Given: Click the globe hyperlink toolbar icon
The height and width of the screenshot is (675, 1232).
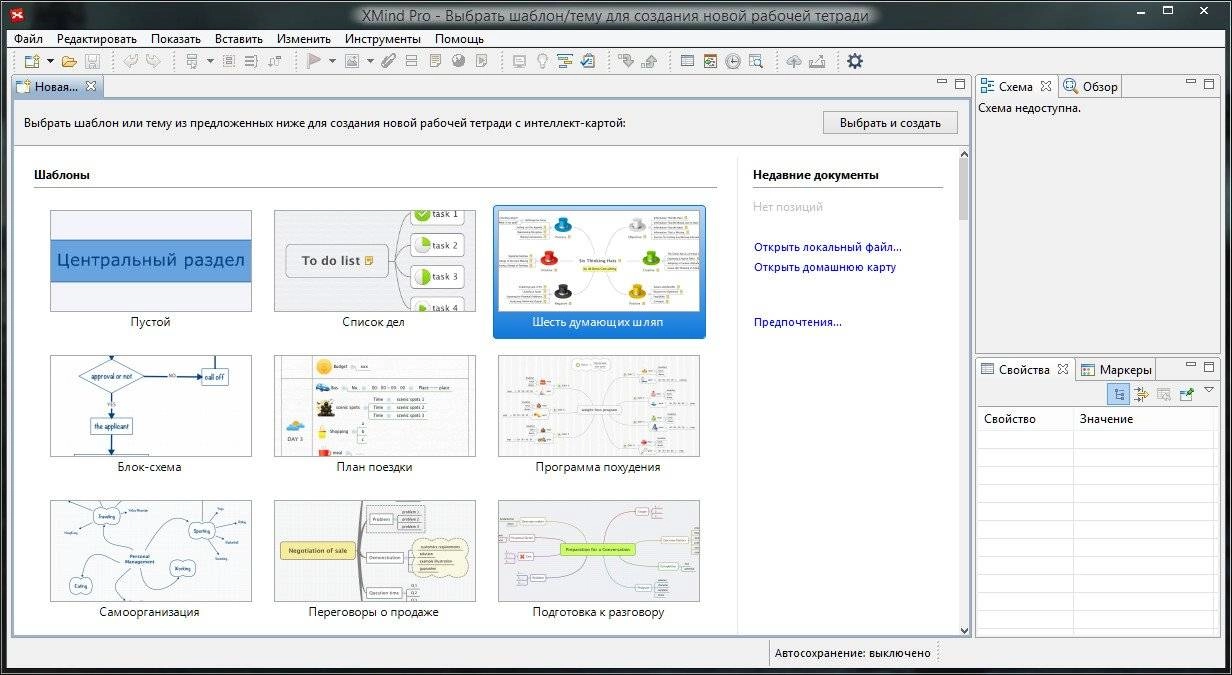Looking at the screenshot, I should point(458,61).
